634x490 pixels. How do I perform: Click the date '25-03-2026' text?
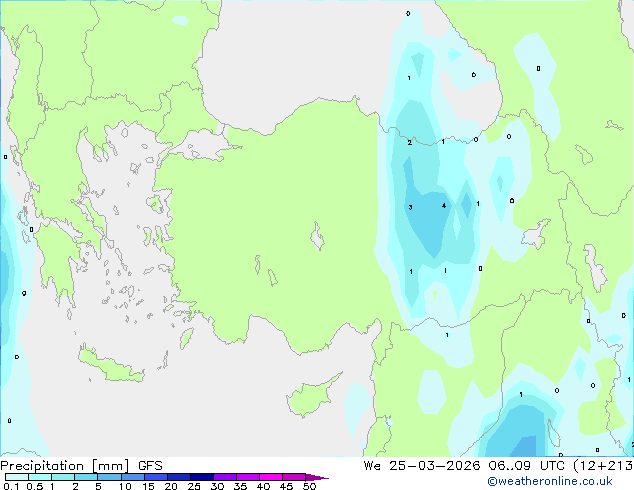click(435, 466)
